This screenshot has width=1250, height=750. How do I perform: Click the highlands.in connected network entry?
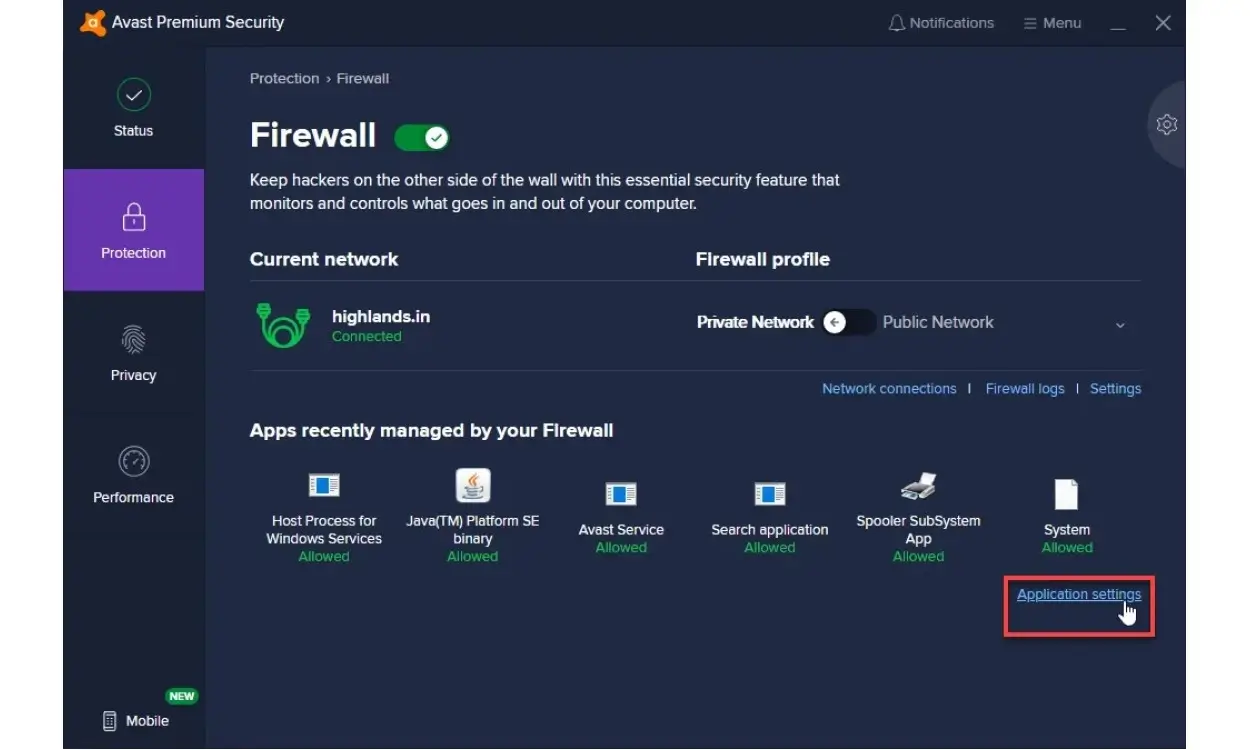(380, 322)
